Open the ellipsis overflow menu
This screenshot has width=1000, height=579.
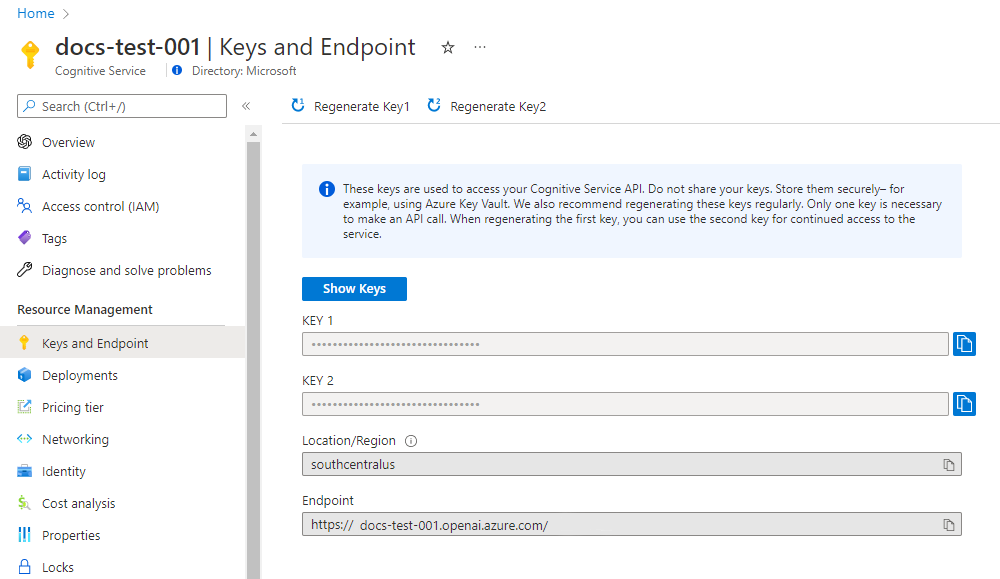[x=479, y=47]
